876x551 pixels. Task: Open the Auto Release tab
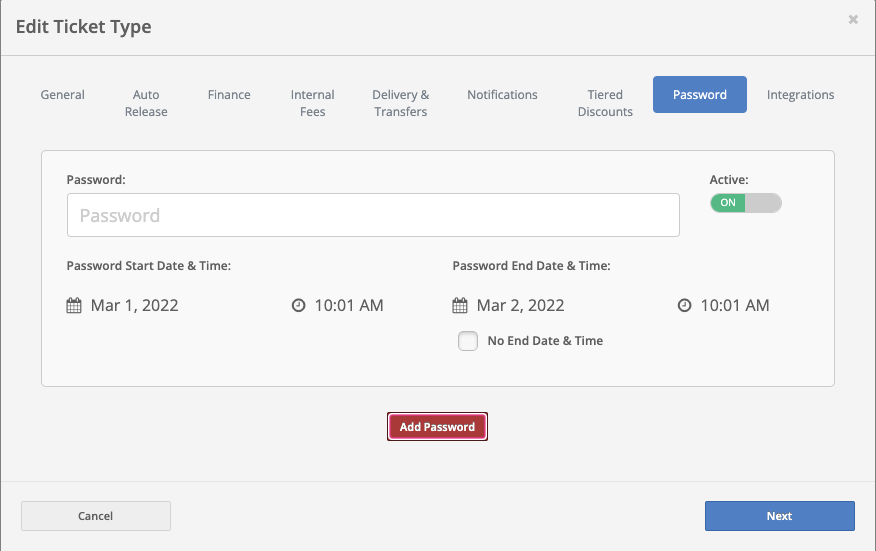[146, 103]
